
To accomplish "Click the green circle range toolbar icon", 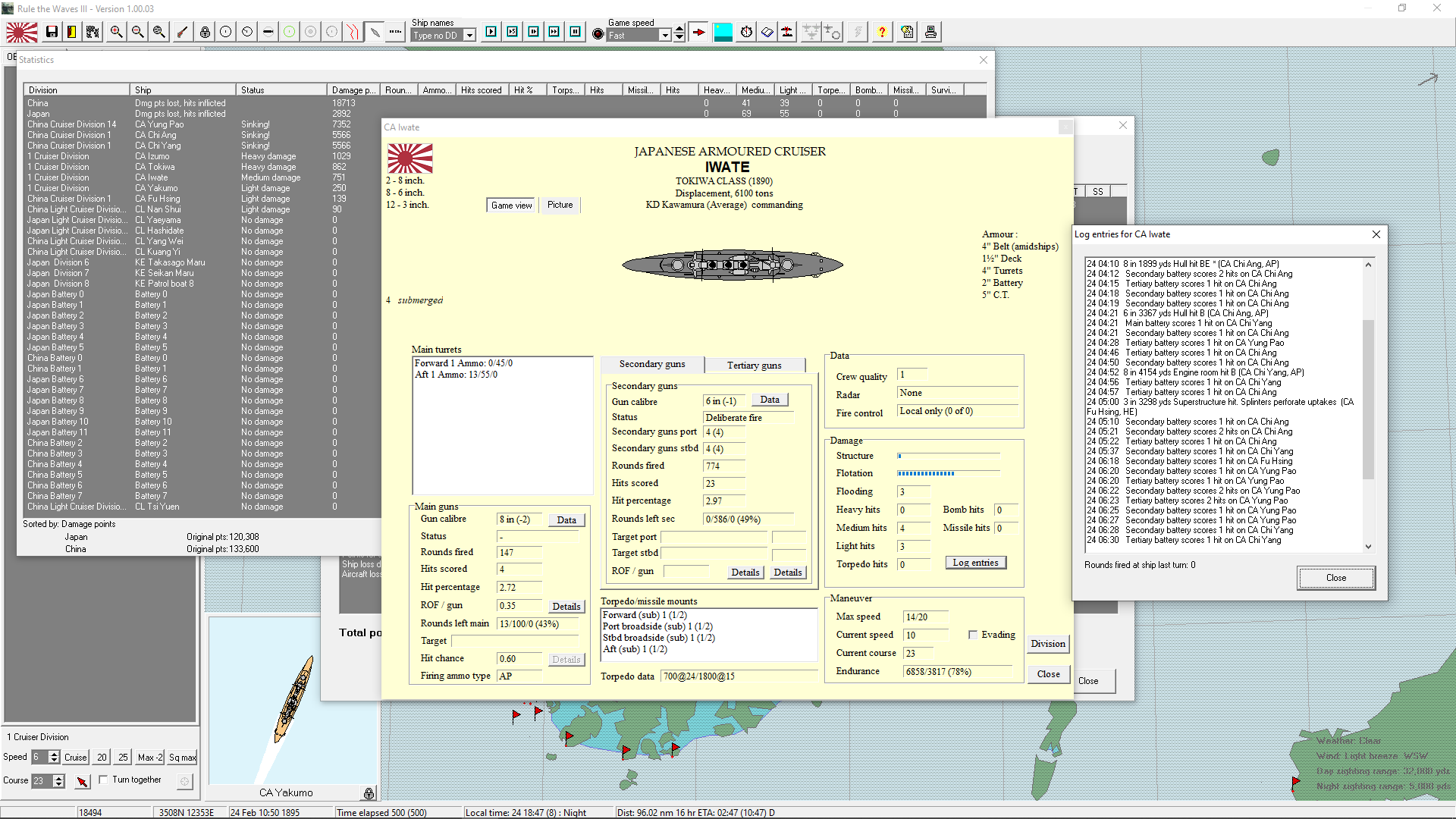I will click(x=289, y=32).
